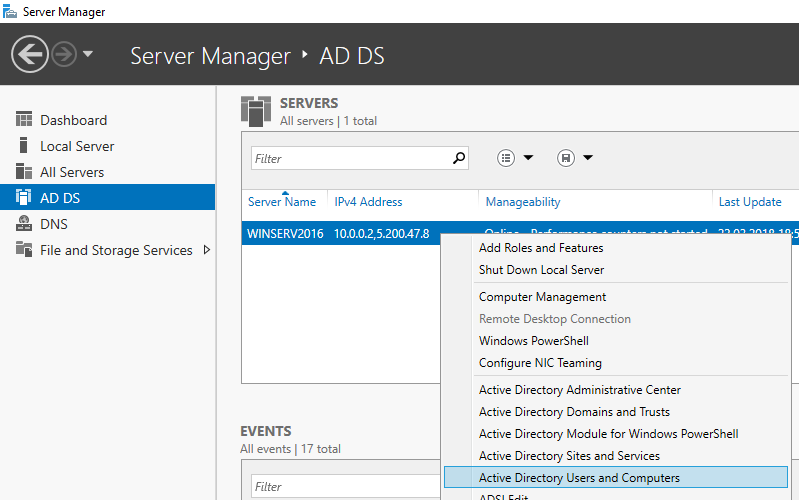
Task: Open Active Directory Domains and Trusts
Action: tap(574, 411)
